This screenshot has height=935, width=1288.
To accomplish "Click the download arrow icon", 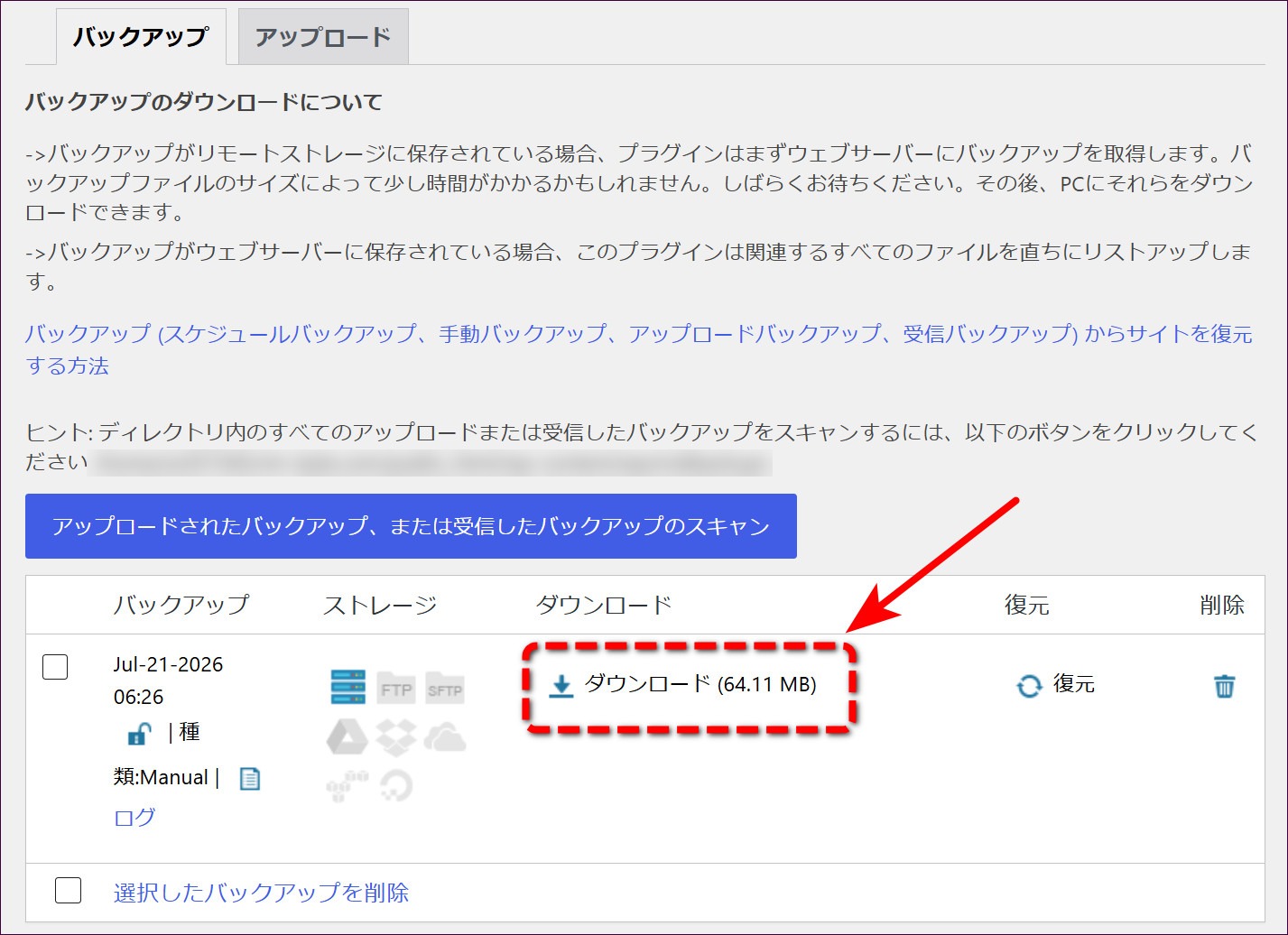I will click(x=561, y=686).
